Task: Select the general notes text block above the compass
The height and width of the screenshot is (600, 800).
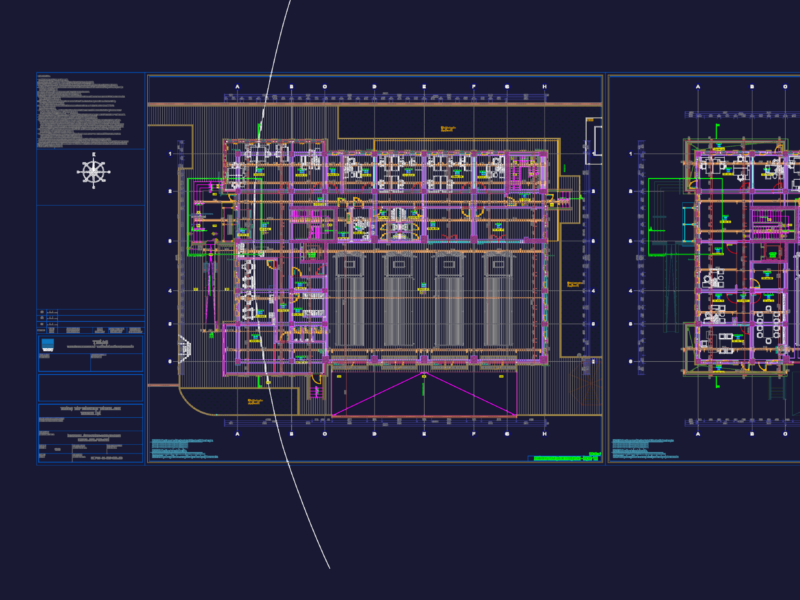Action: [83, 111]
